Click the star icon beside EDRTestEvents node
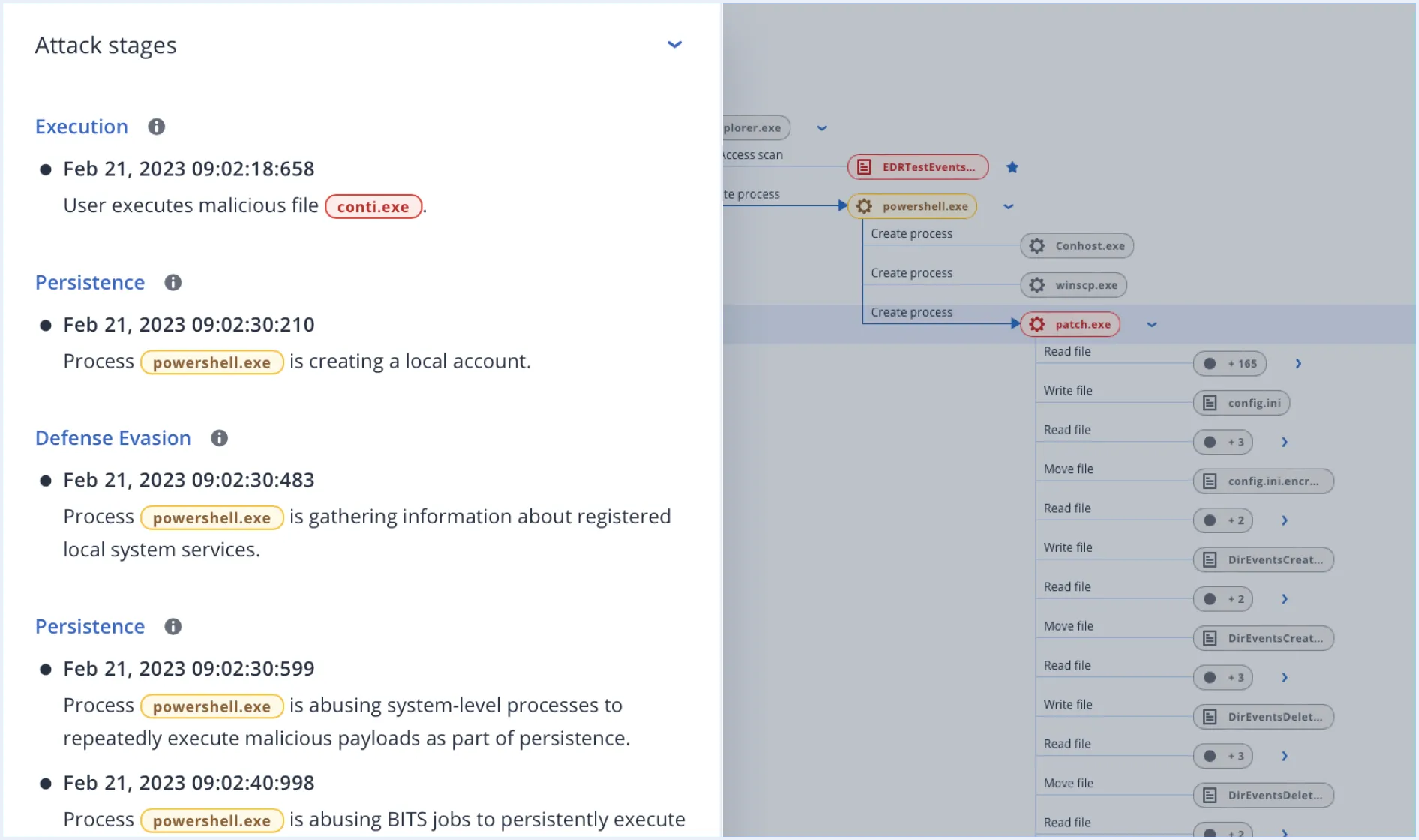This screenshot has width=1419, height=840. [1013, 167]
